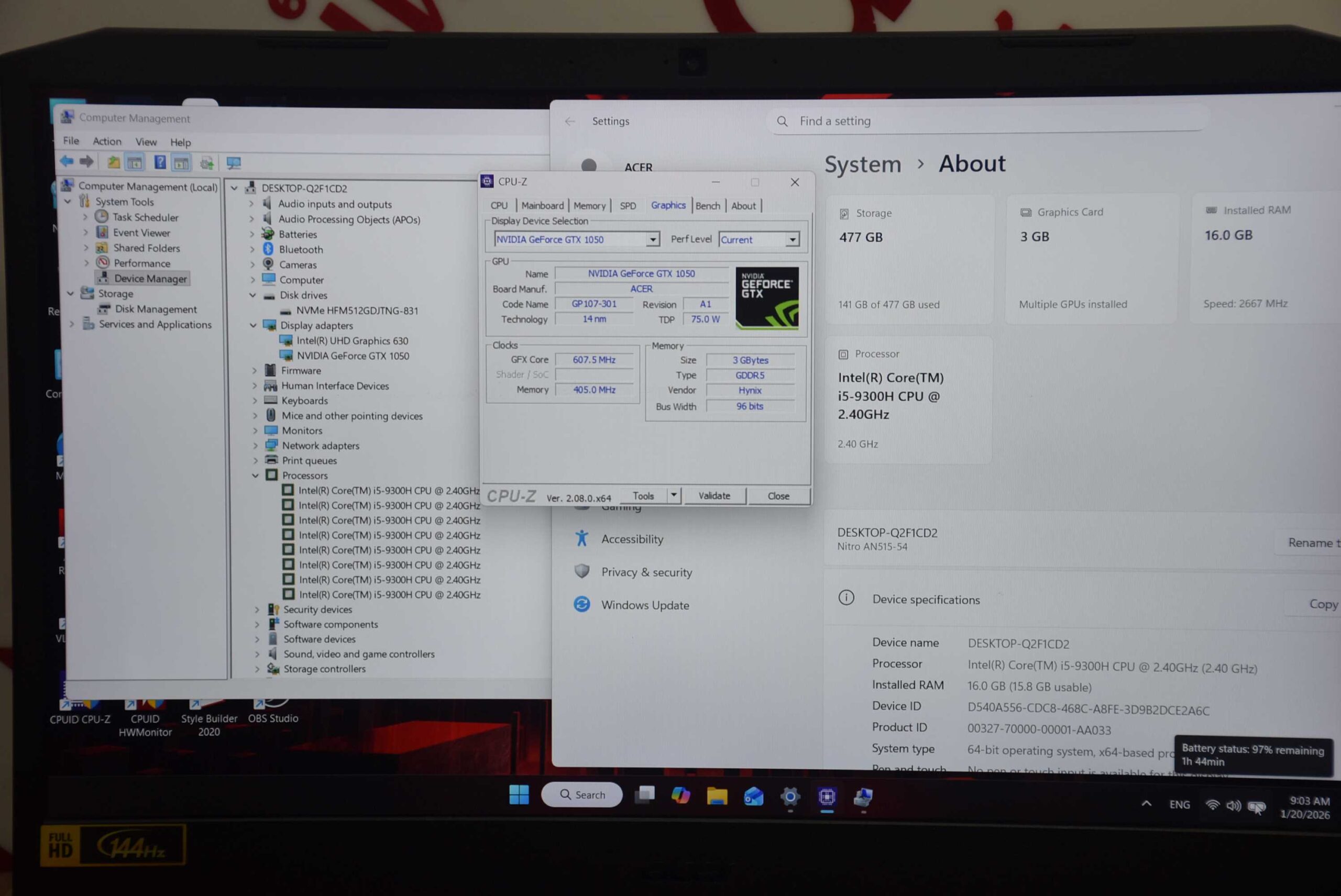
Task: Open the Perf Level dropdown
Action: (792, 240)
